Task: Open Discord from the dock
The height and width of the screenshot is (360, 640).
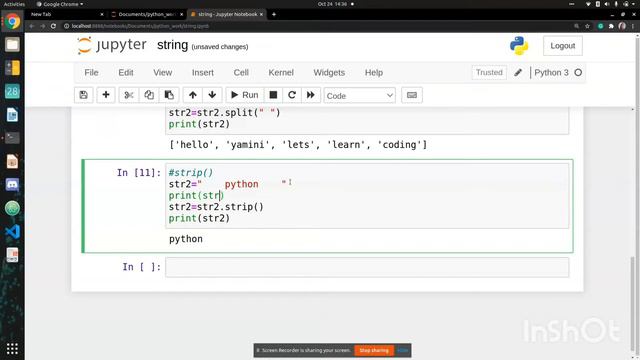Action: (x=12, y=184)
